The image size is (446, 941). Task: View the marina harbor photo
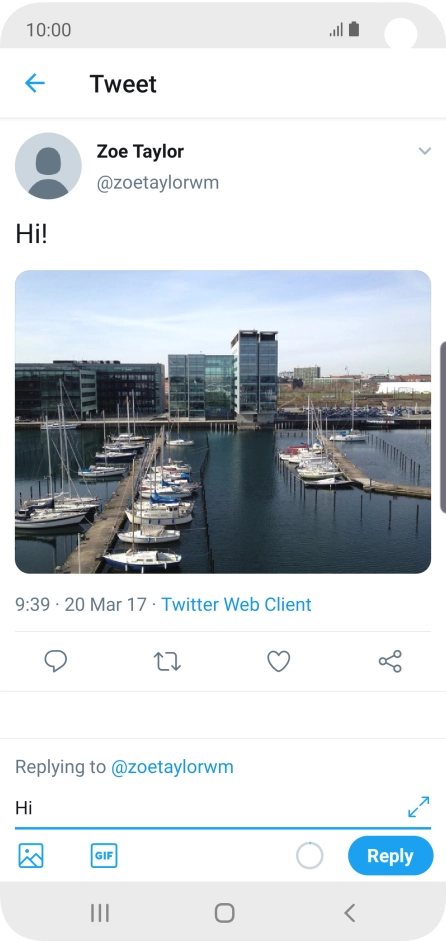click(x=223, y=422)
